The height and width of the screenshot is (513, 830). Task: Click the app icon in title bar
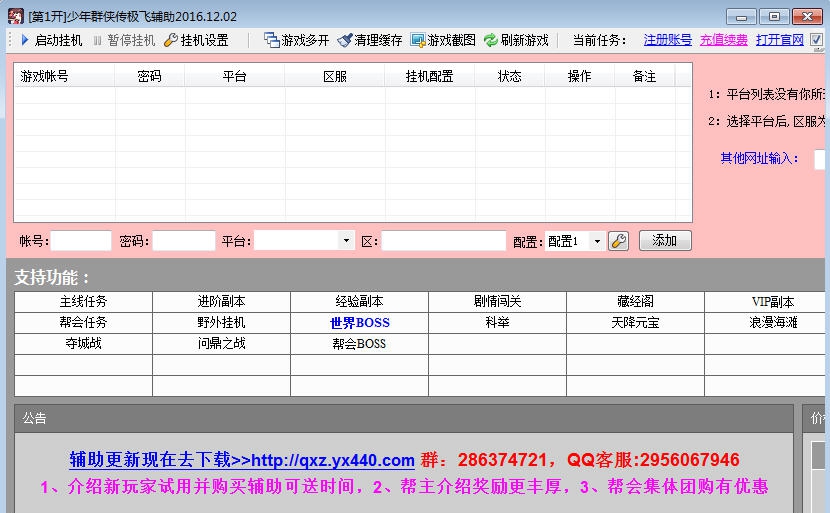pos(15,16)
